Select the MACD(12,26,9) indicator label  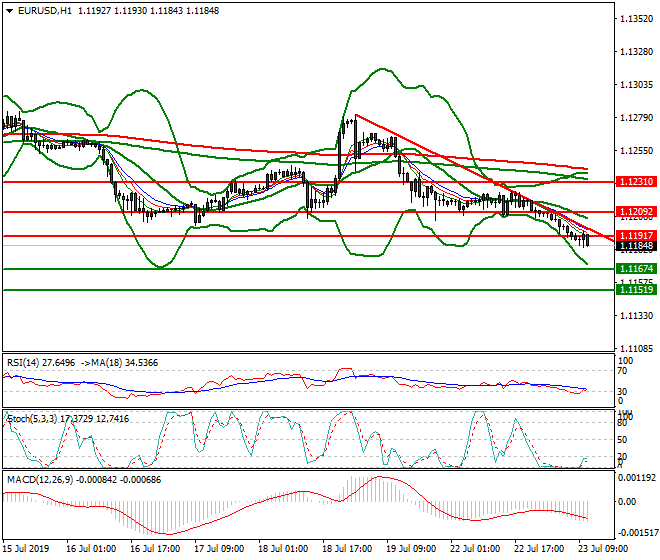click(x=40, y=480)
